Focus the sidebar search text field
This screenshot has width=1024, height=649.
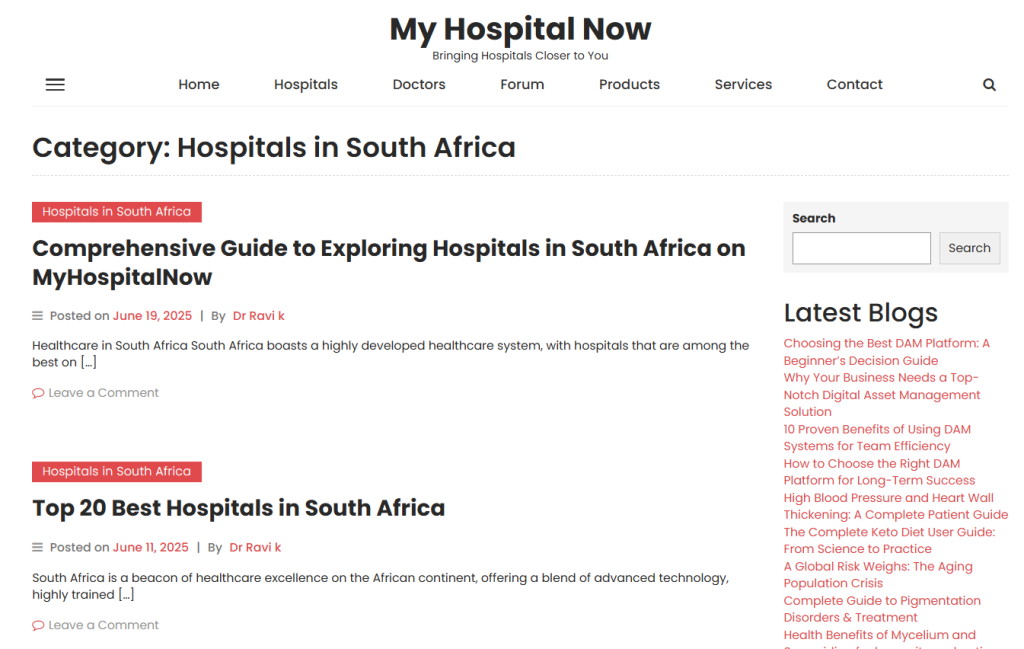coord(861,248)
